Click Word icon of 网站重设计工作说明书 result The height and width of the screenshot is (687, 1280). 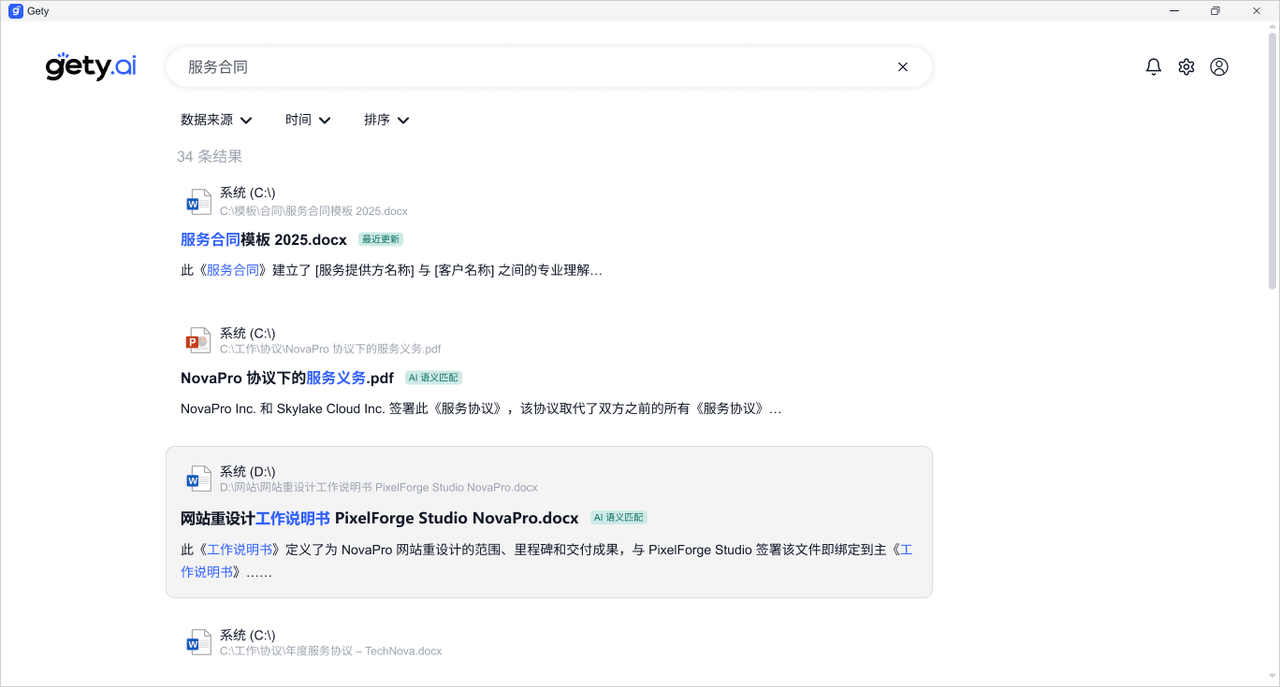pos(198,479)
